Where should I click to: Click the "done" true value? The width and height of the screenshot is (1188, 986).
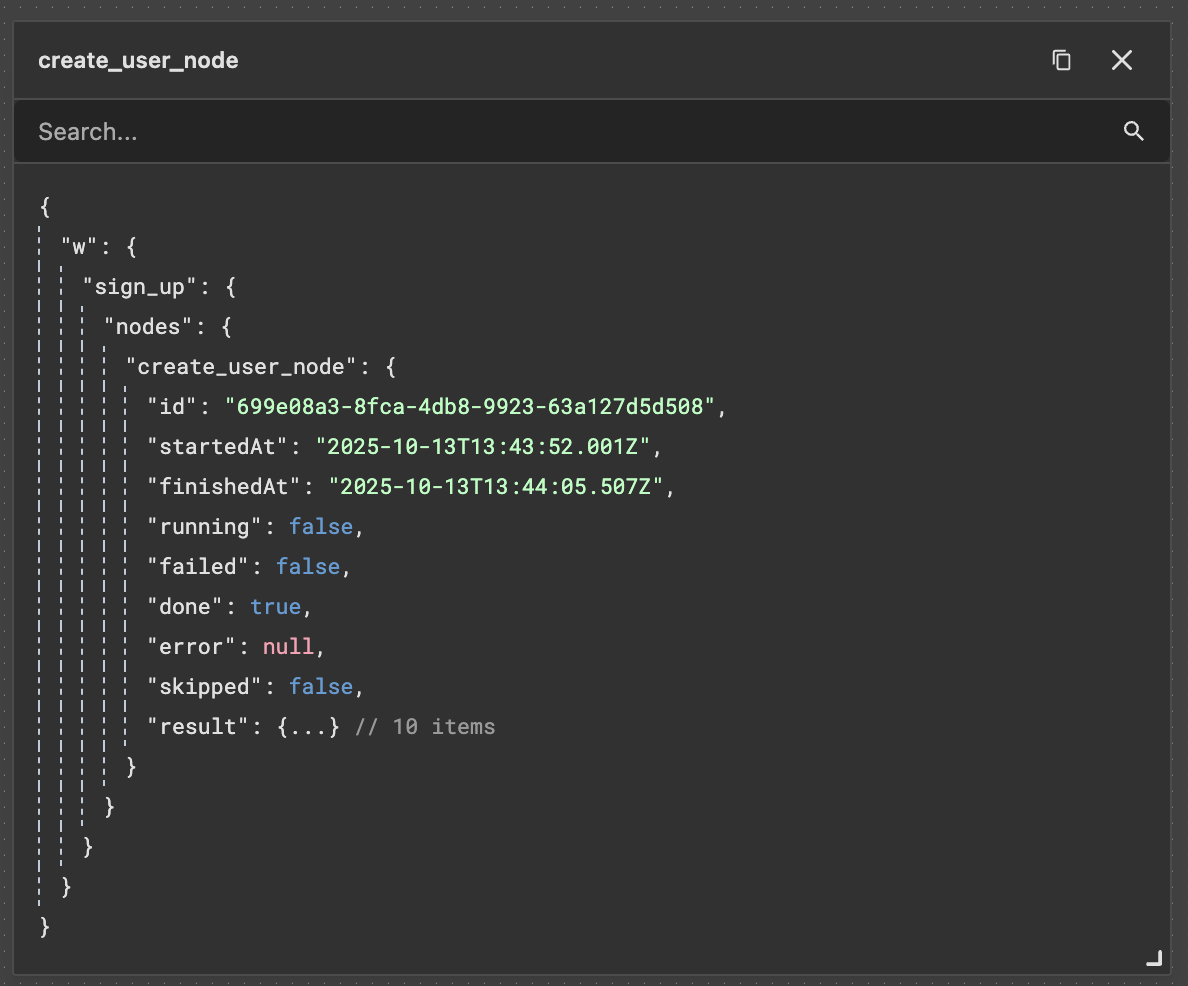coord(276,607)
